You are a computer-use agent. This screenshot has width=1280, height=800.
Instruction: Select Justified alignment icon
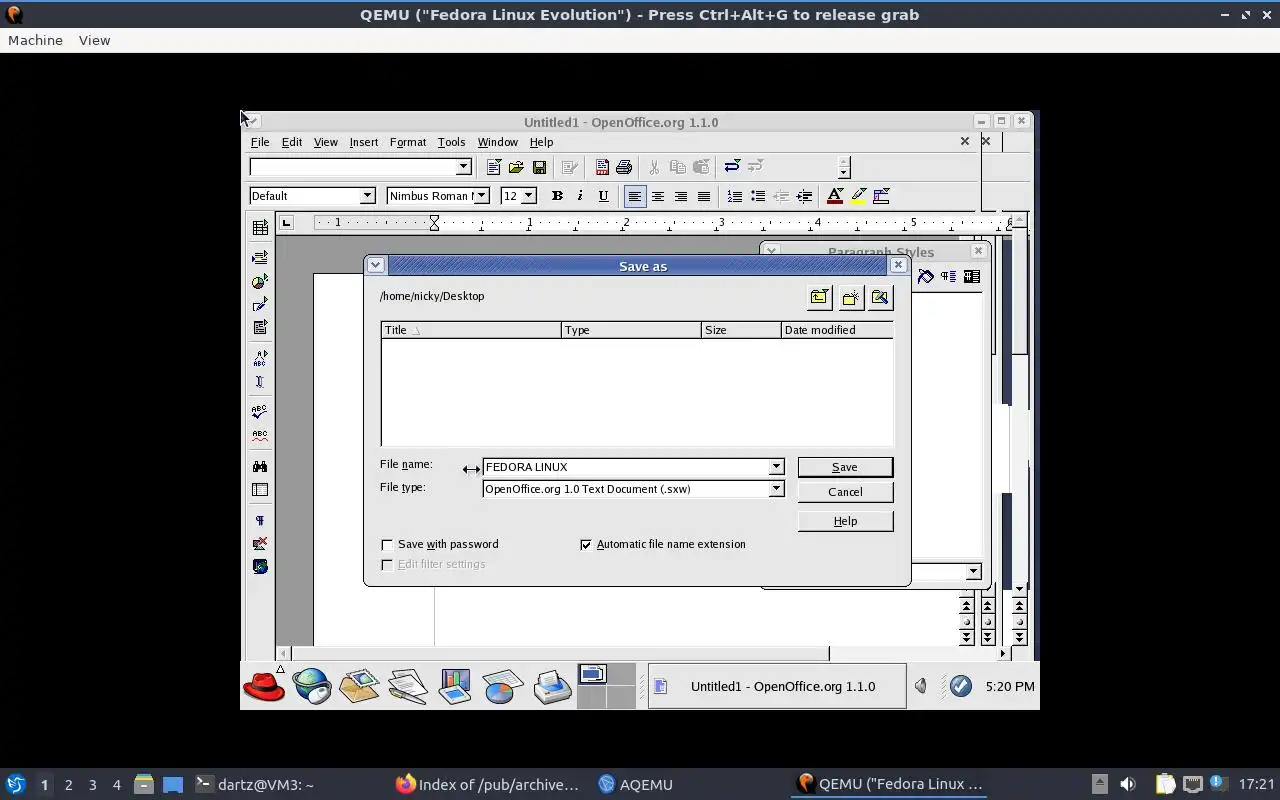coord(703,196)
